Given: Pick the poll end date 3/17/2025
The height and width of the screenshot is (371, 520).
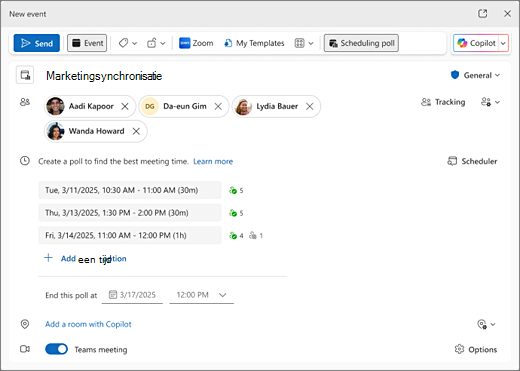Looking at the screenshot, I should pyautogui.click(x=132, y=295).
